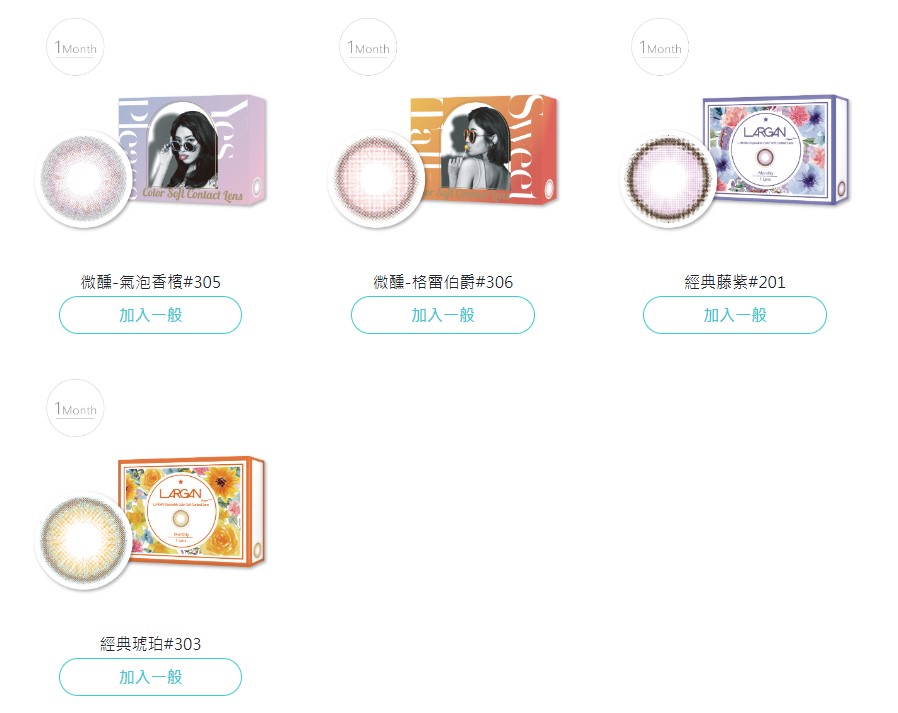This screenshot has height=713, width=898.
Task: Click 加入一般 under 經典琥珀#303
Action: click(x=151, y=677)
